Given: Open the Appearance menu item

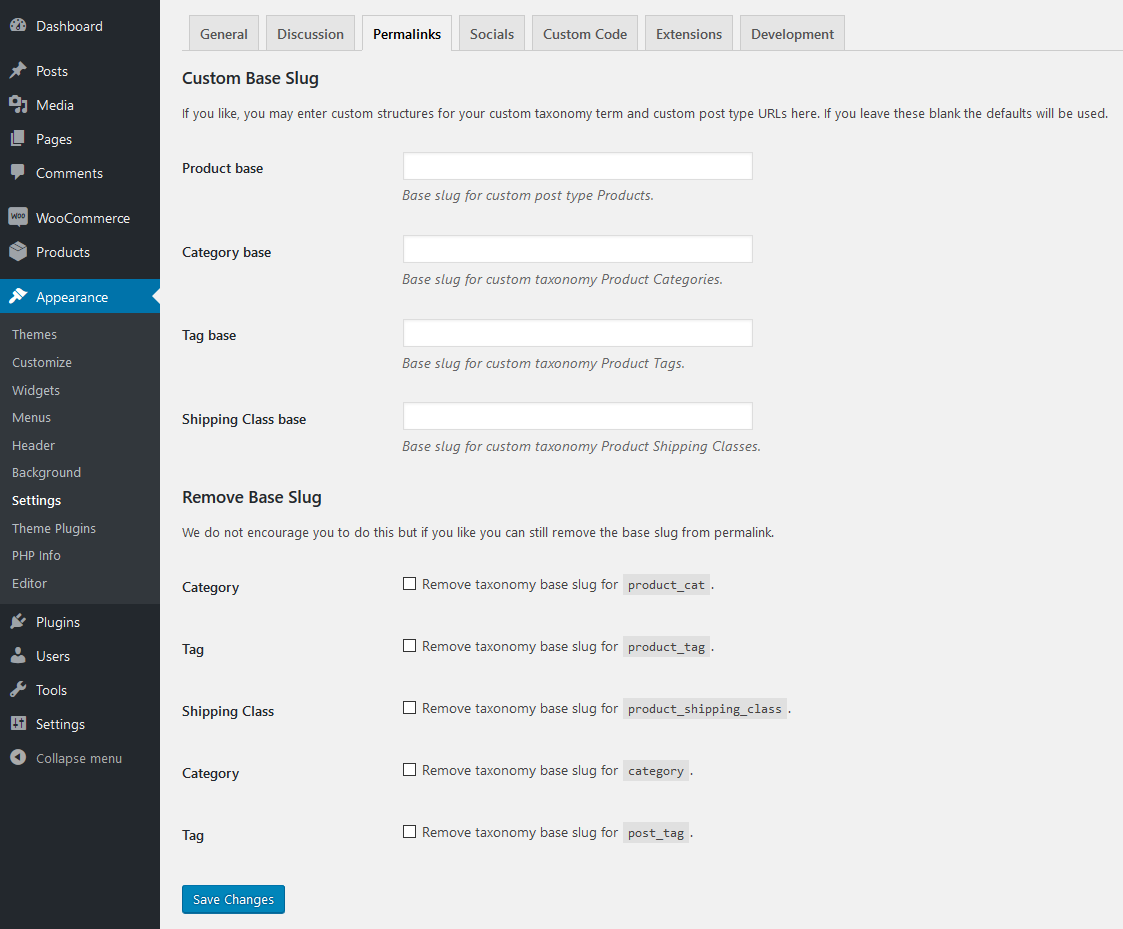Looking at the screenshot, I should tap(79, 297).
